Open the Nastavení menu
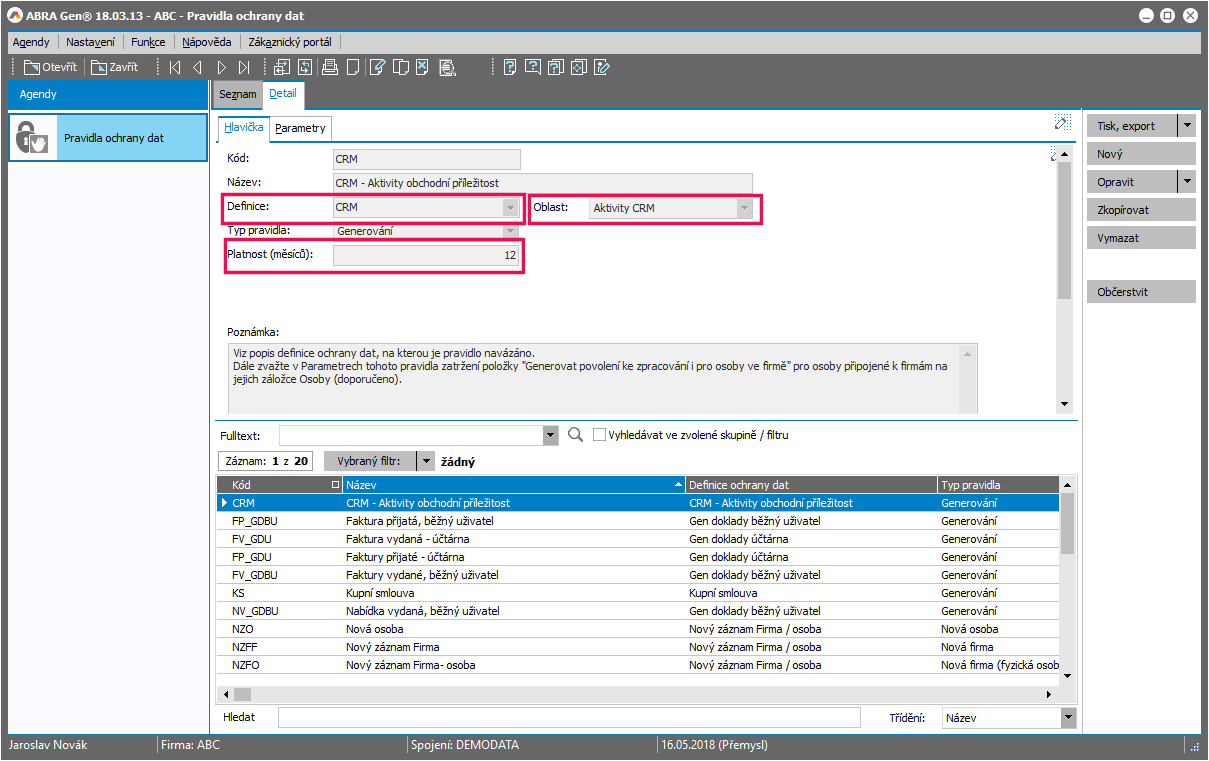This screenshot has width=1209, height=761. (90, 42)
